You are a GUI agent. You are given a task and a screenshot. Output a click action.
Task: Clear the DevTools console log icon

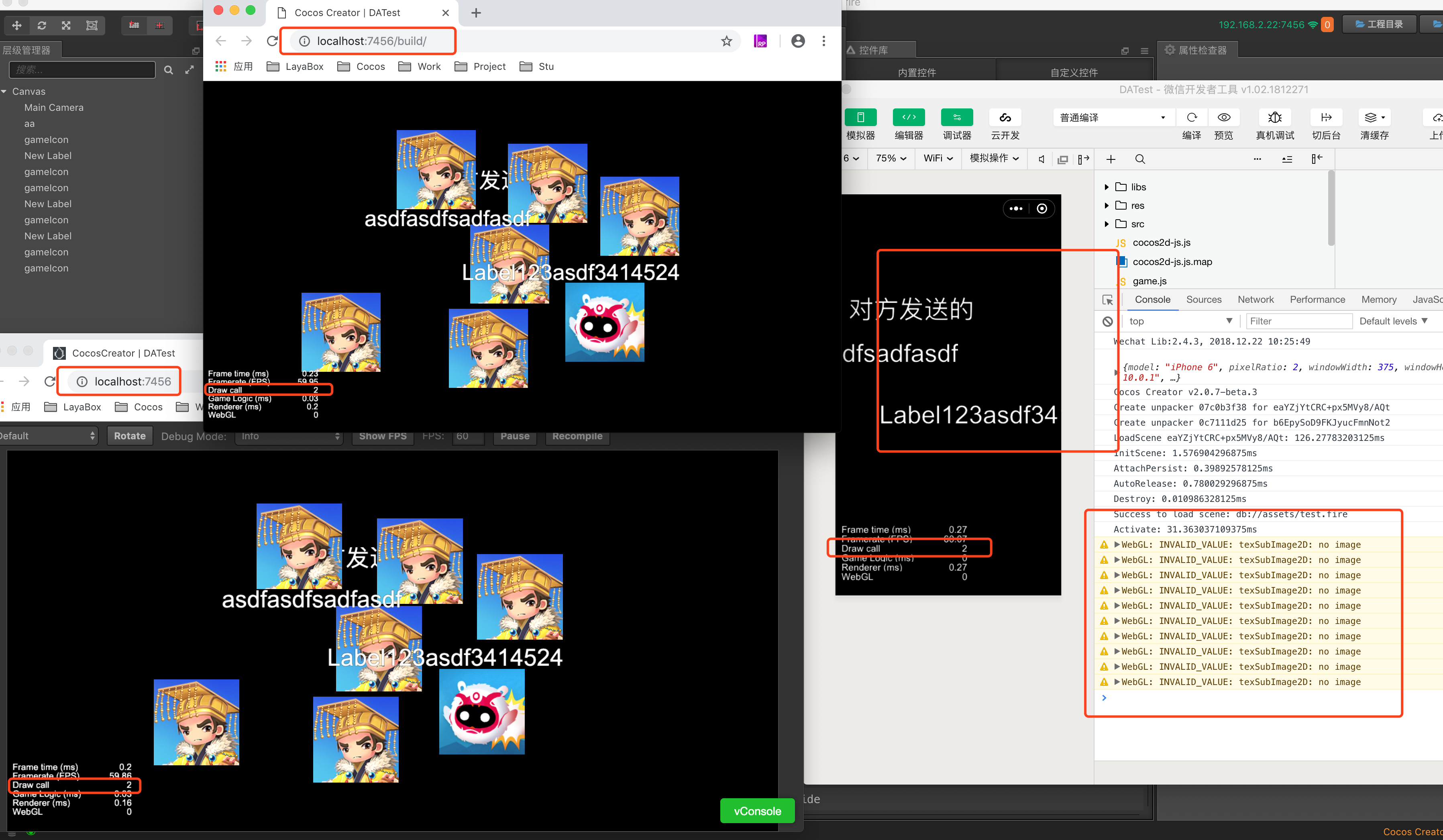pyautogui.click(x=1107, y=321)
